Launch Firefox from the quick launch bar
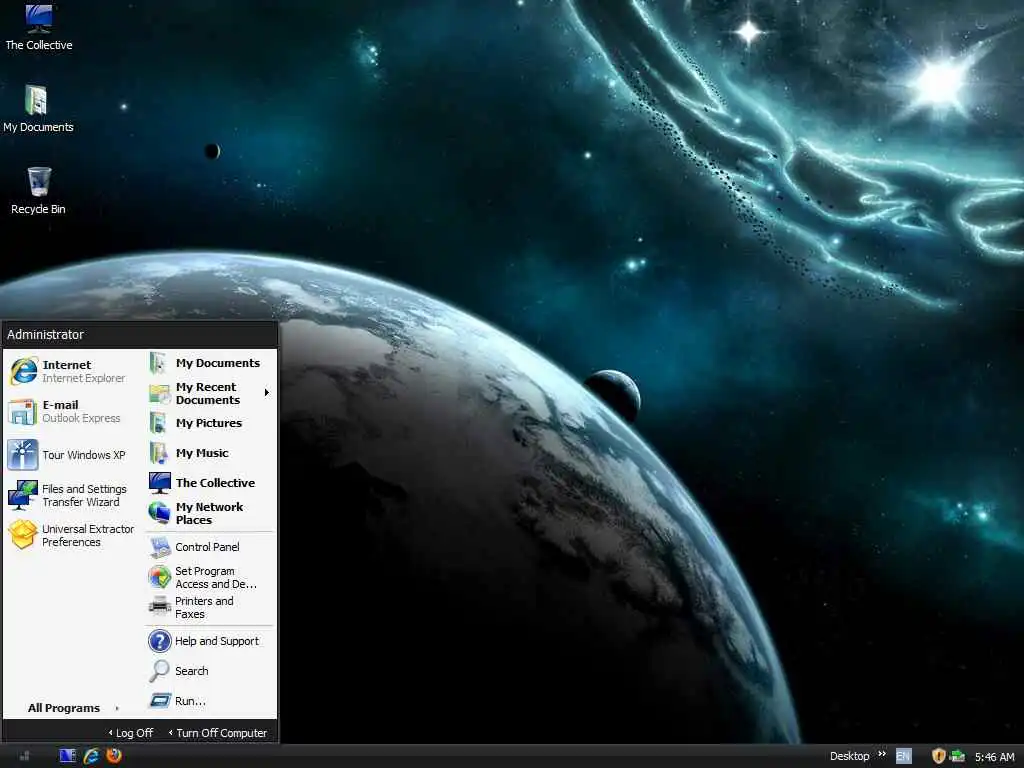Viewport: 1024px width, 768px height. [114, 756]
